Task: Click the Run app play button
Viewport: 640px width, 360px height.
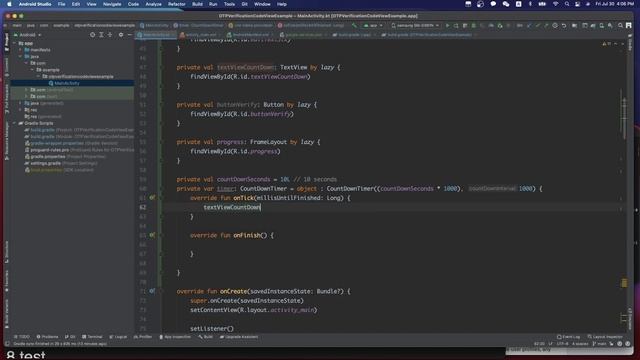Action: [447, 25]
